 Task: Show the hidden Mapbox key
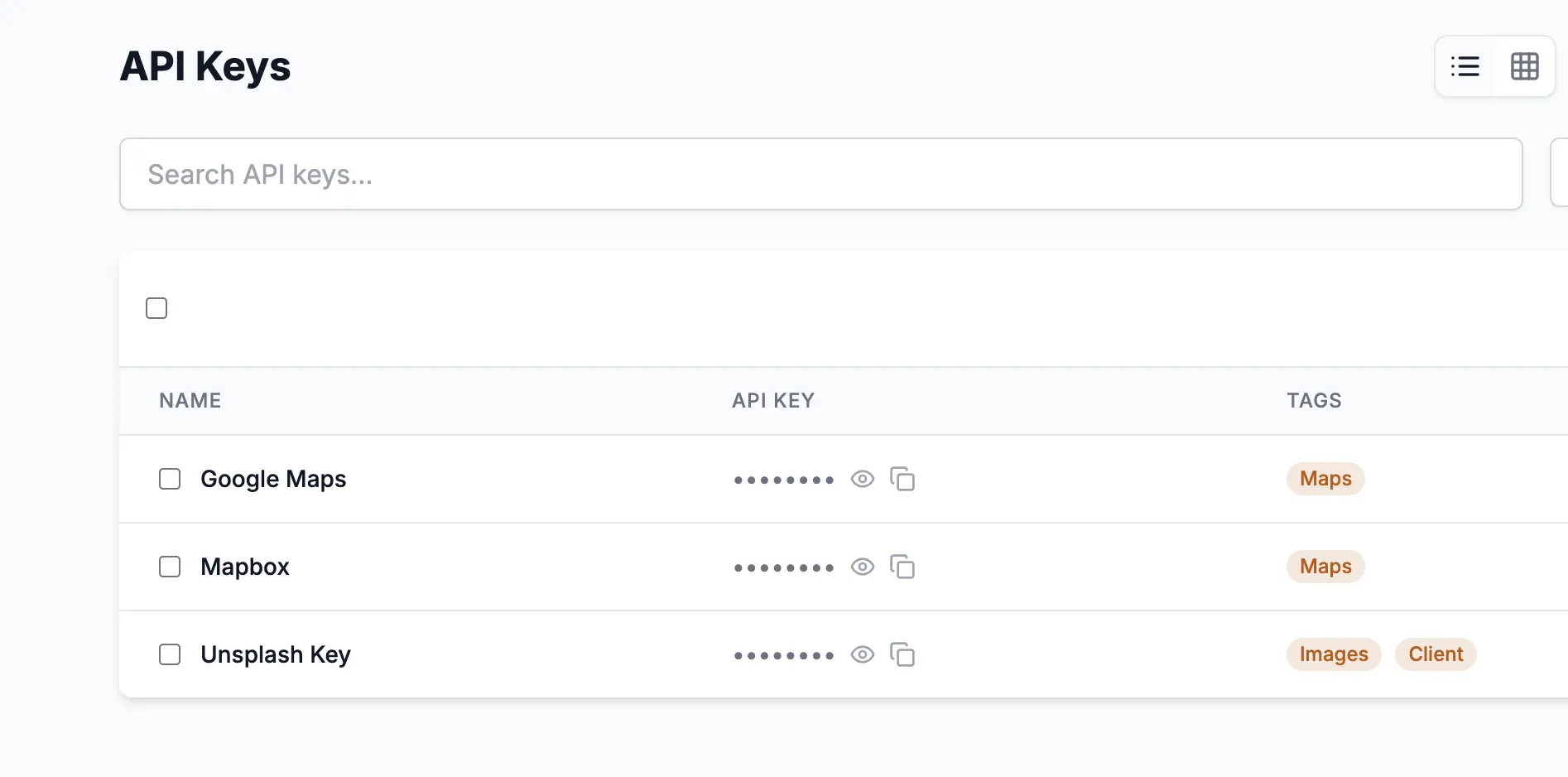pyautogui.click(x=863, y=567)
